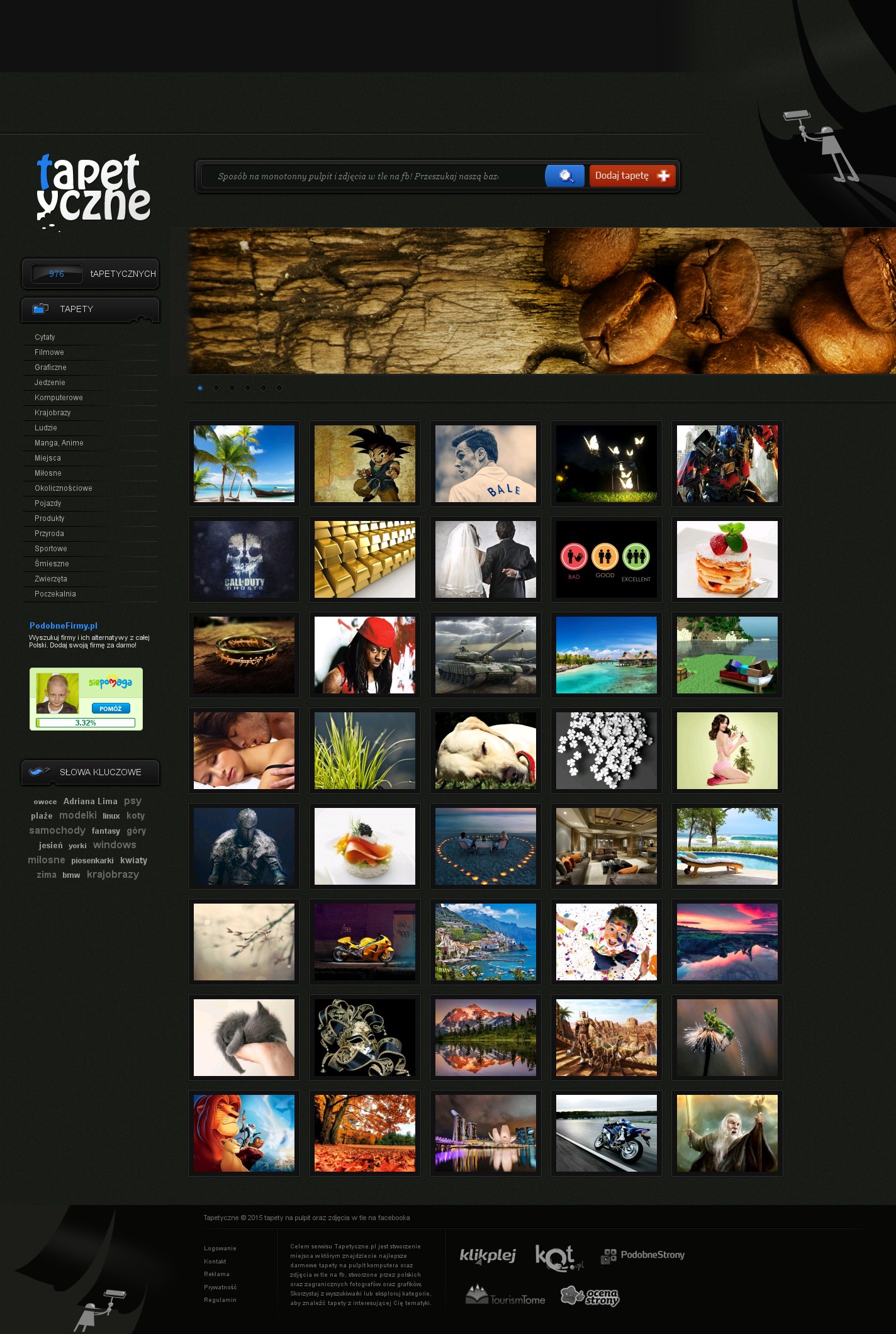Image resolution: width=896 pixels, height=1334 pixels.
Task: Open the Call of Duty Ghosts wallpaper thumbnail
Action: pyautogui.click(x=244, y=559)
